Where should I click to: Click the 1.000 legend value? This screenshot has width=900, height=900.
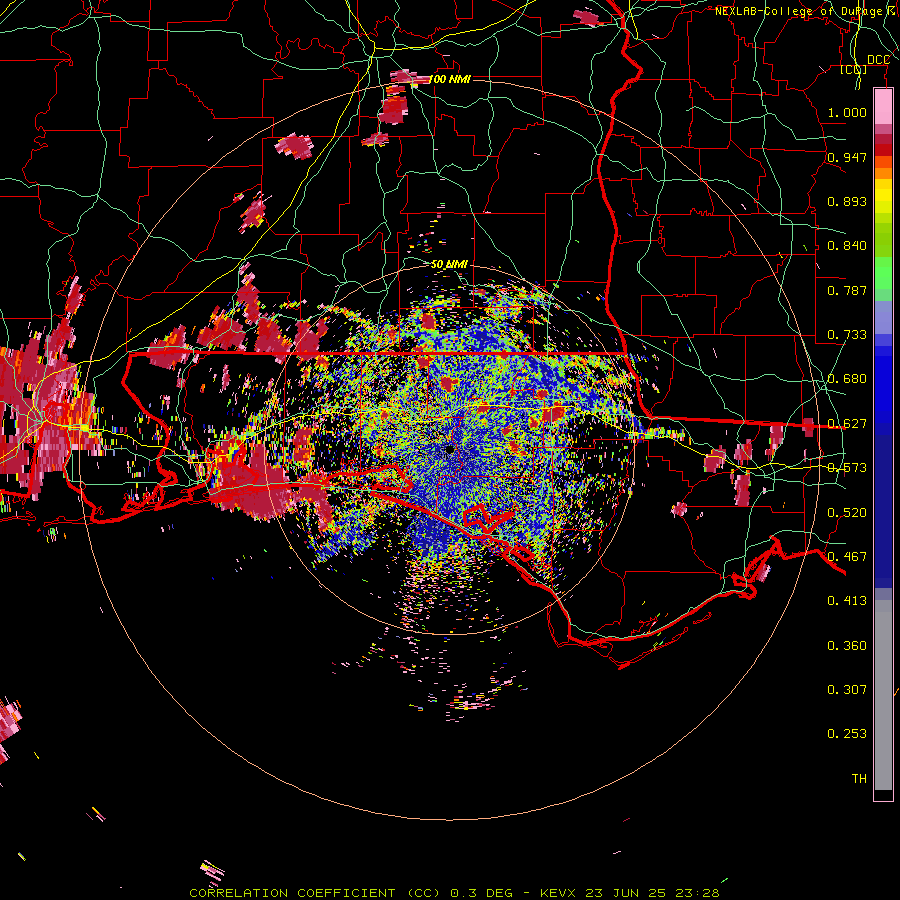[x=847, y=112]
